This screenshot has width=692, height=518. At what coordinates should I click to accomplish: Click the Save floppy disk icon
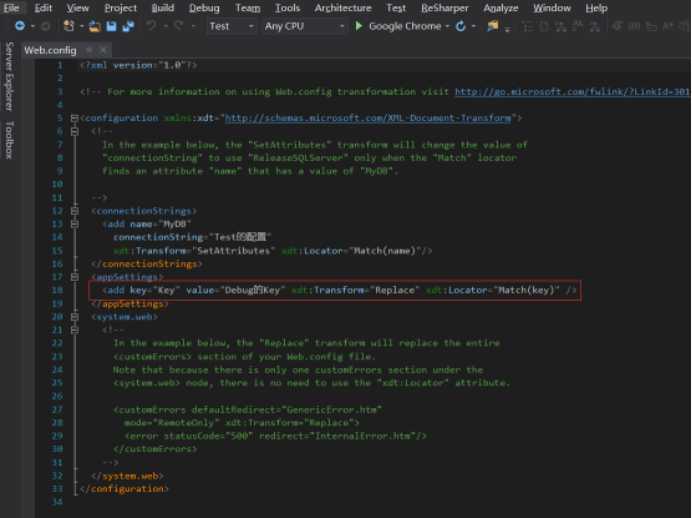(111, 26)
